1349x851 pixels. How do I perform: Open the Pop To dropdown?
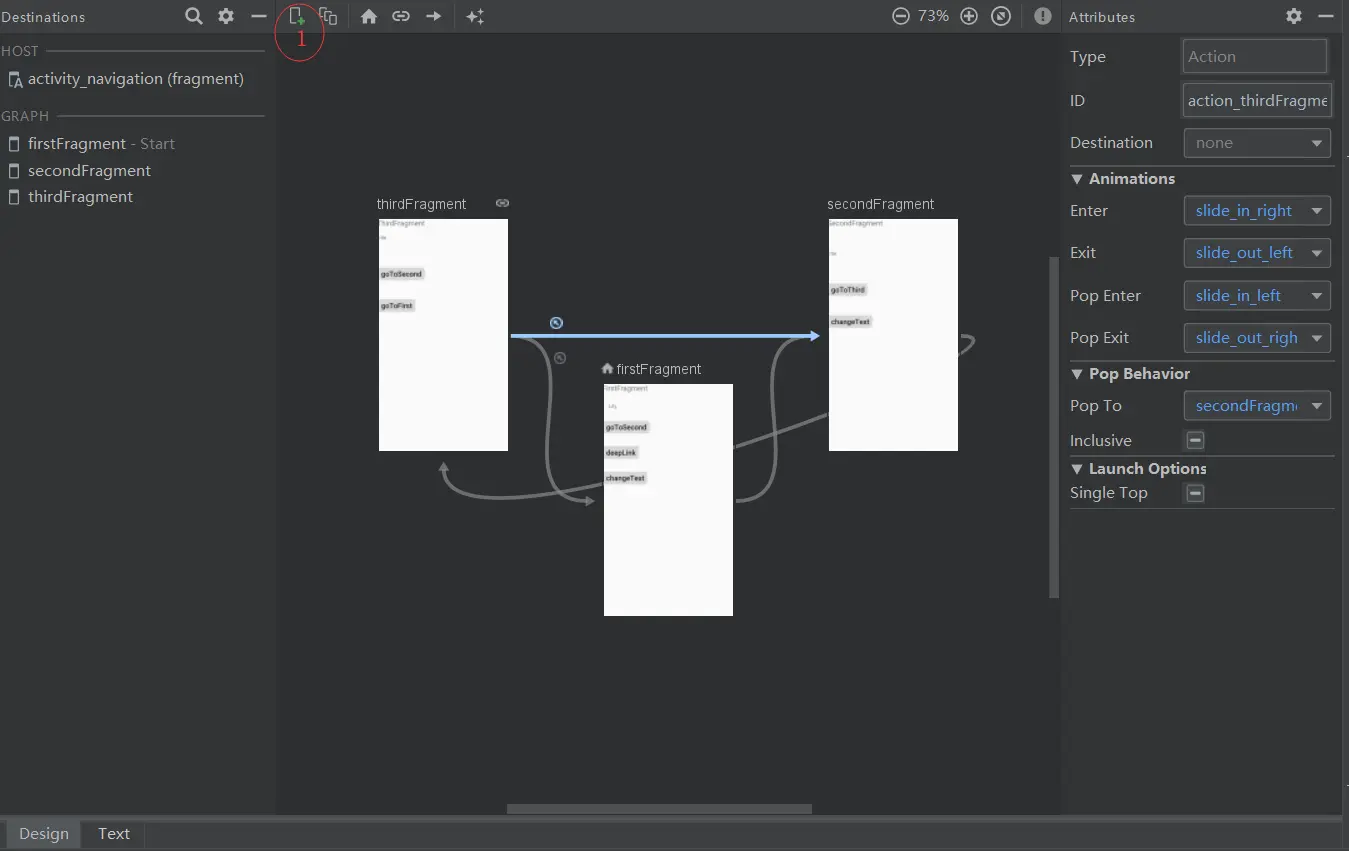[1257, 406]
